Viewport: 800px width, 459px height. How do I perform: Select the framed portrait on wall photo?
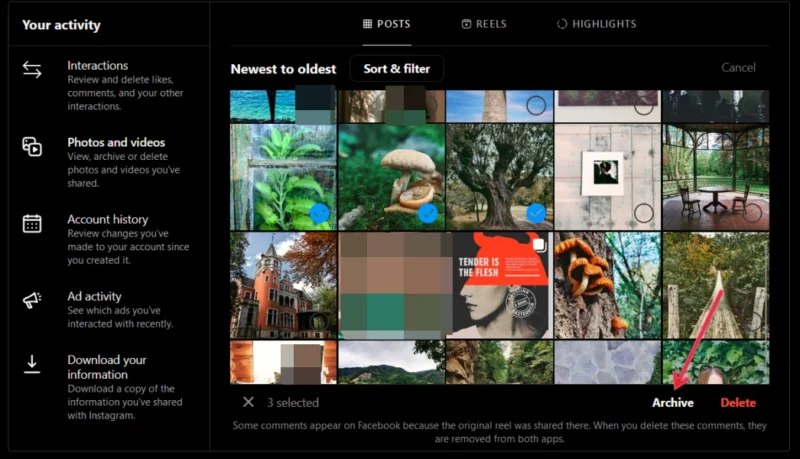tap(644, 213)
